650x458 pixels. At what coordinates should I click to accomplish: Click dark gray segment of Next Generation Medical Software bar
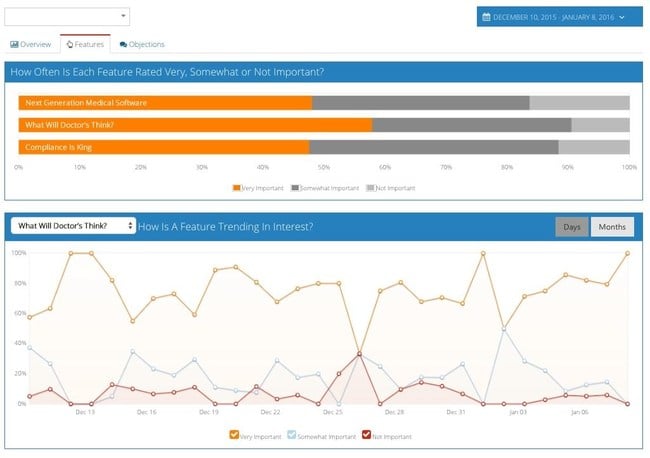coord(421,103)
